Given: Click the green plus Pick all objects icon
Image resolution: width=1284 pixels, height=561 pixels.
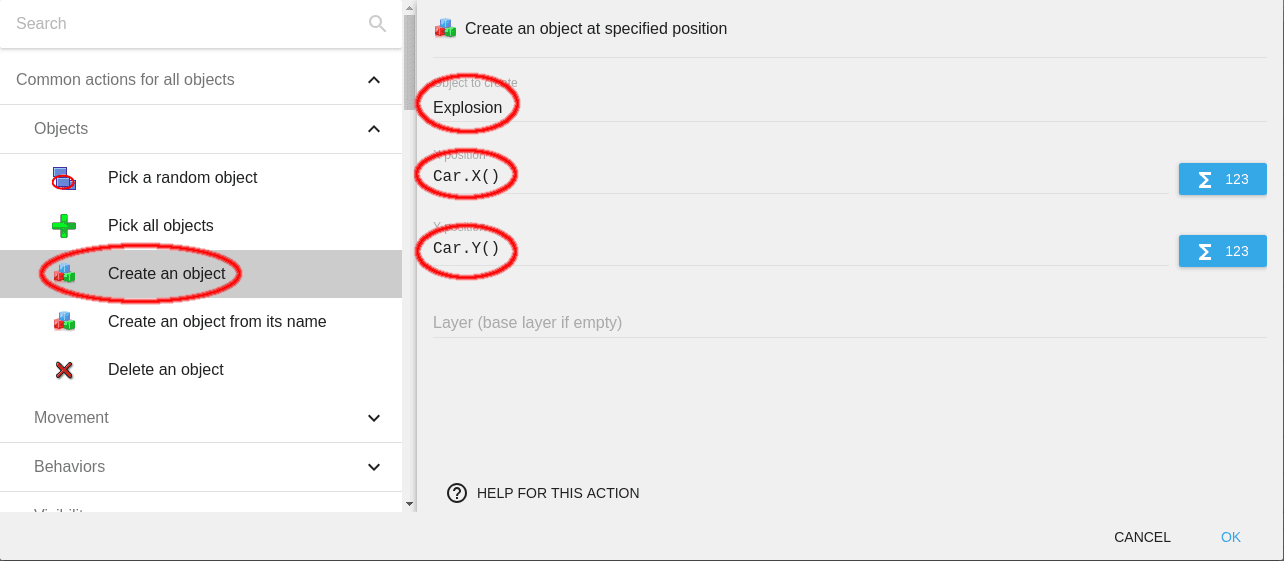Looking at the screenshot, I should (64, 226).
